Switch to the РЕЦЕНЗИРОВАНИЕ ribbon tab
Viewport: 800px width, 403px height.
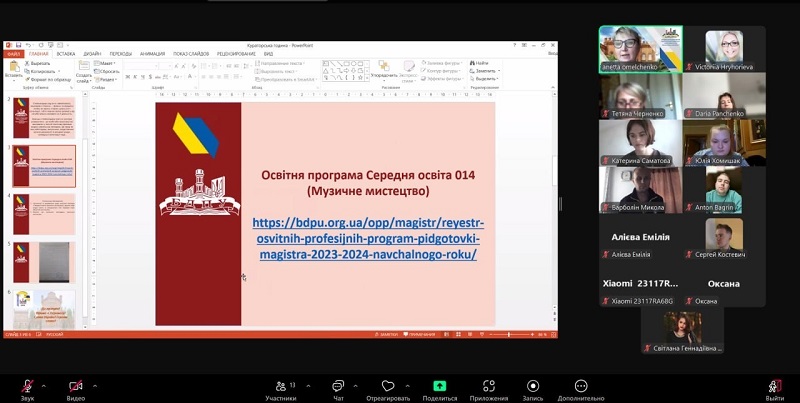(236, 54)
